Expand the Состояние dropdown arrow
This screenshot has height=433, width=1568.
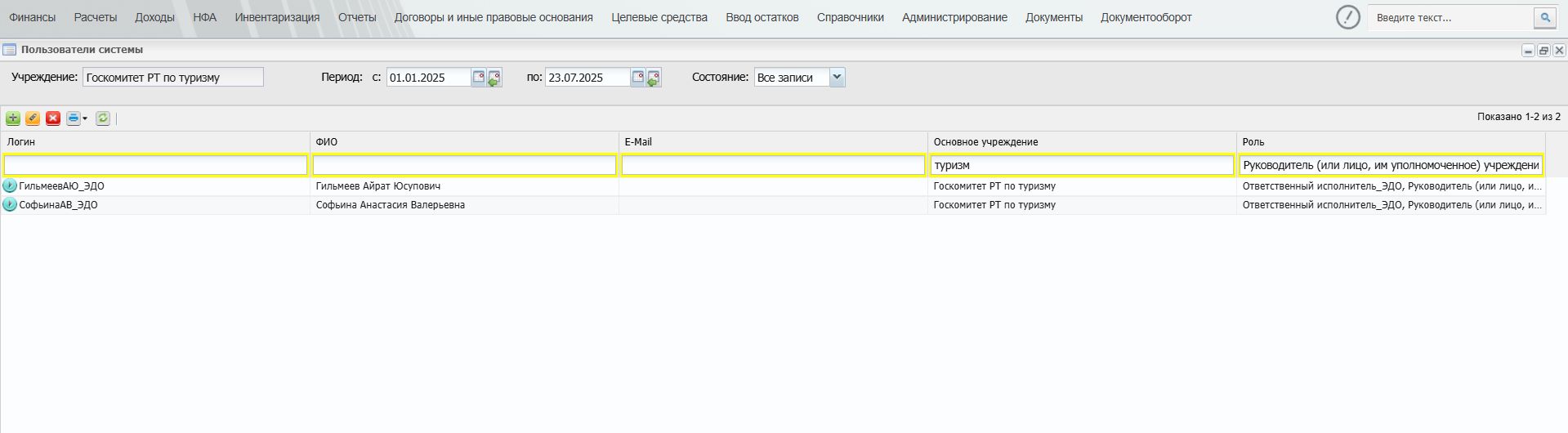tap(837, 78)
